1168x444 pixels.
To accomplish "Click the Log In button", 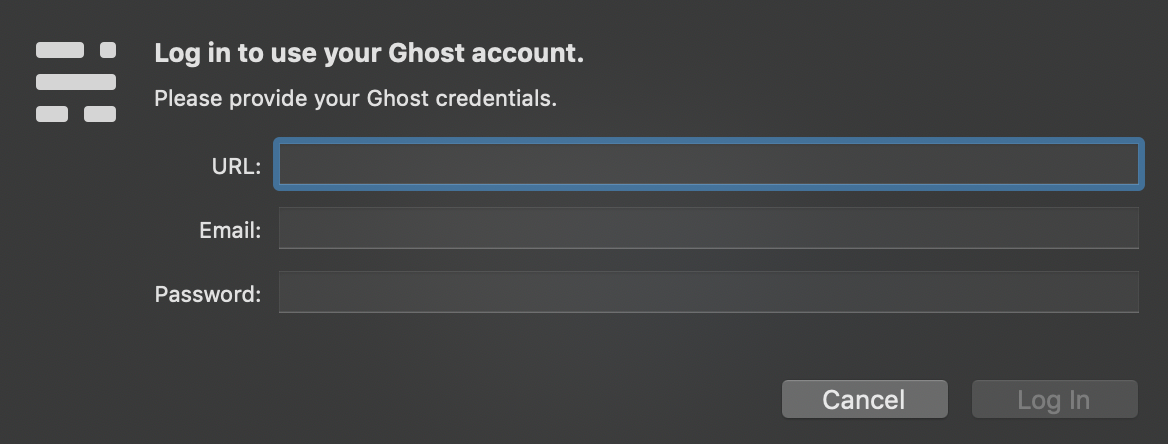I will (1054, 400).
